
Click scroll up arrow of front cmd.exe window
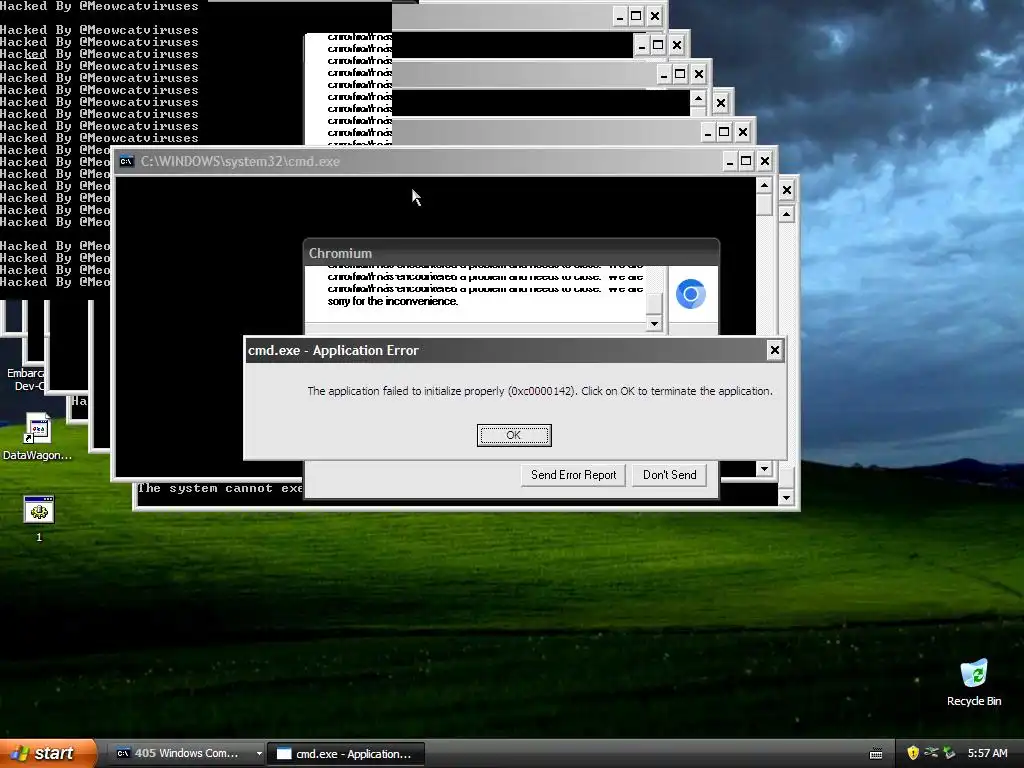point(764,186)
